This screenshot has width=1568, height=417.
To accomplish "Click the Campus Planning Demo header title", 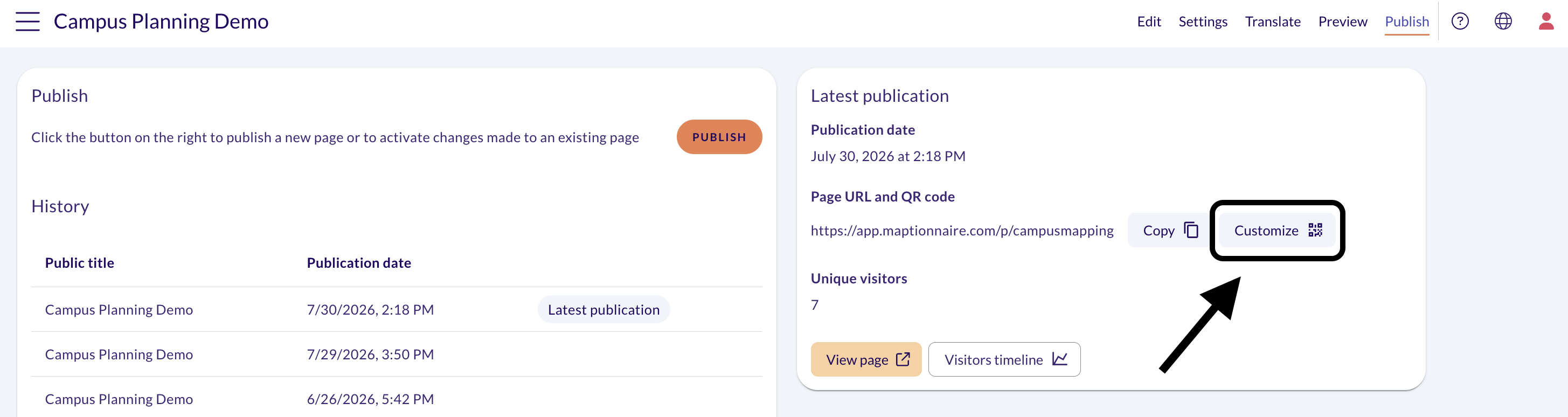I will pyautogui.click(x=161, y=22).
